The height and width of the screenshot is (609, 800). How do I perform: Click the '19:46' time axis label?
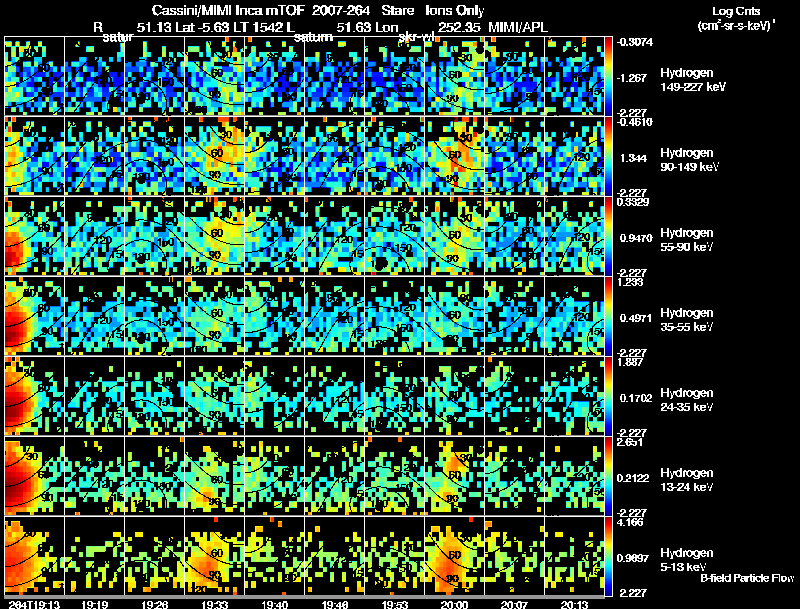[x=335, y=605]
